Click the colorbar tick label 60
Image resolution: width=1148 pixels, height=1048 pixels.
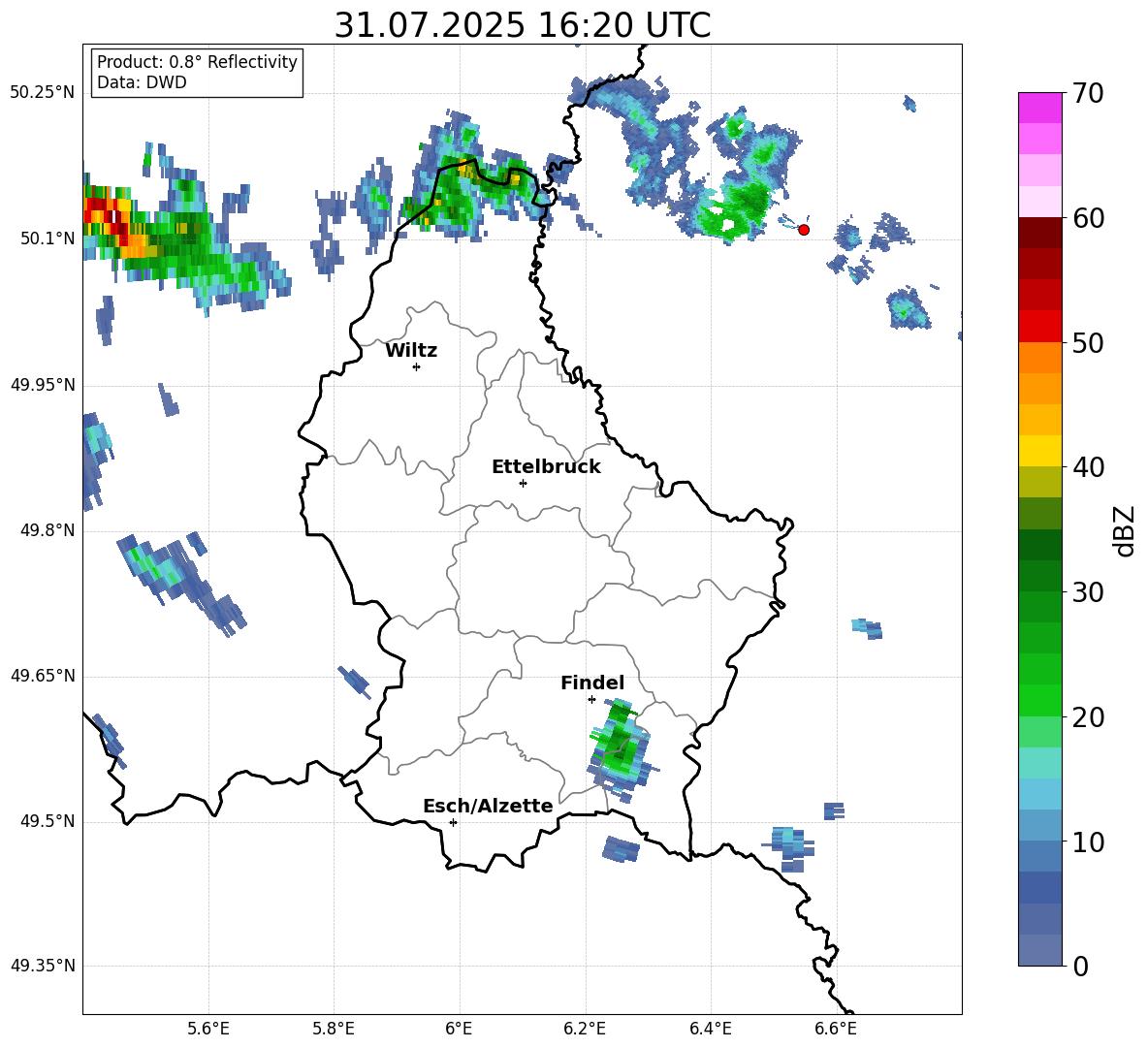[x=1087, y=218]
